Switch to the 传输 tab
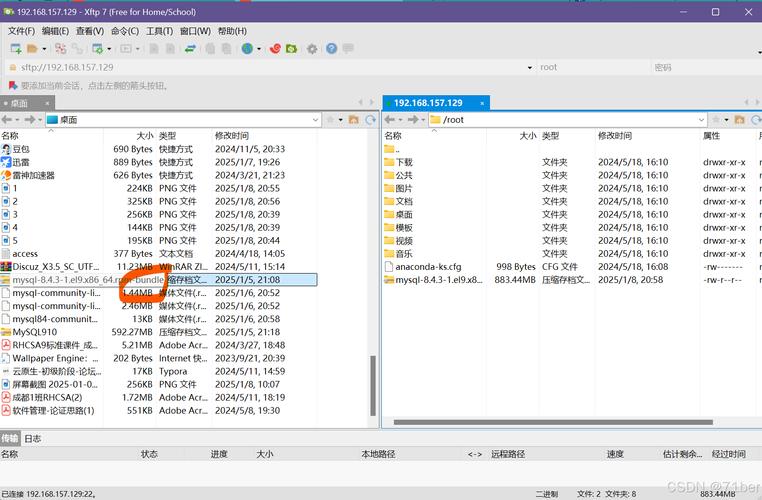762x500 pixels. (10, 438)
